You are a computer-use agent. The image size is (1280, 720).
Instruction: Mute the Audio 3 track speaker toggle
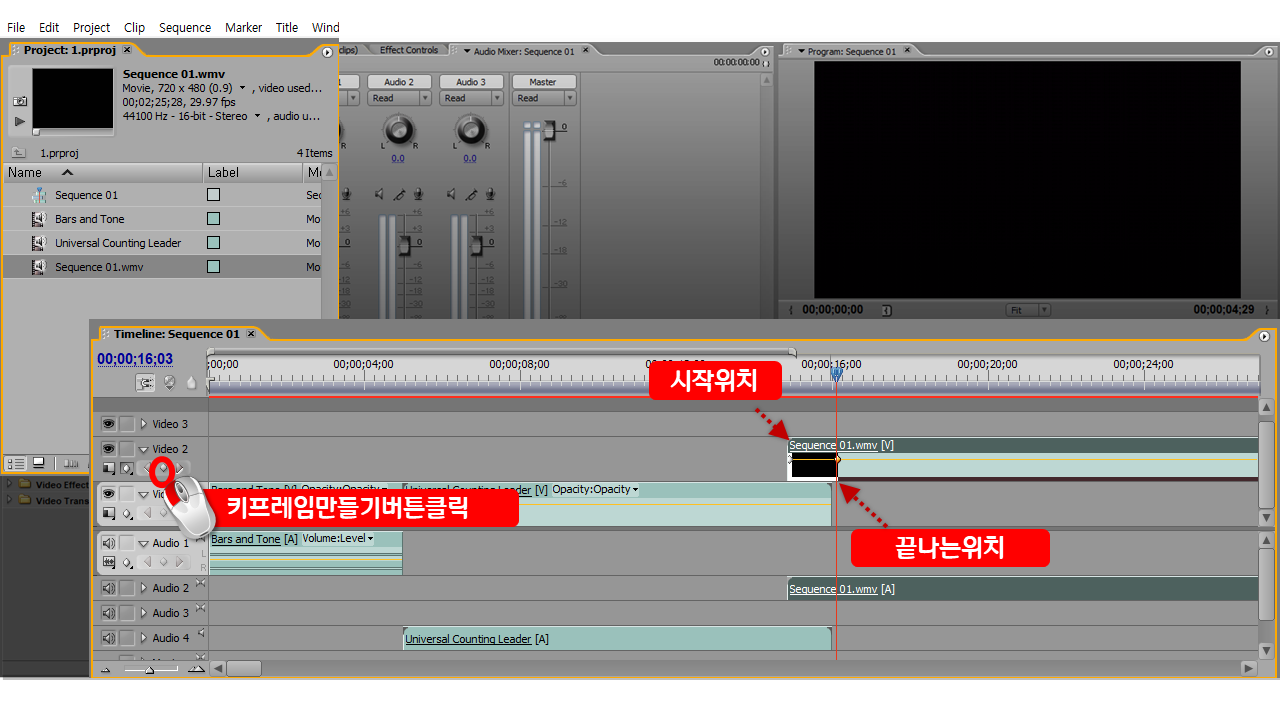coord(108,613)
